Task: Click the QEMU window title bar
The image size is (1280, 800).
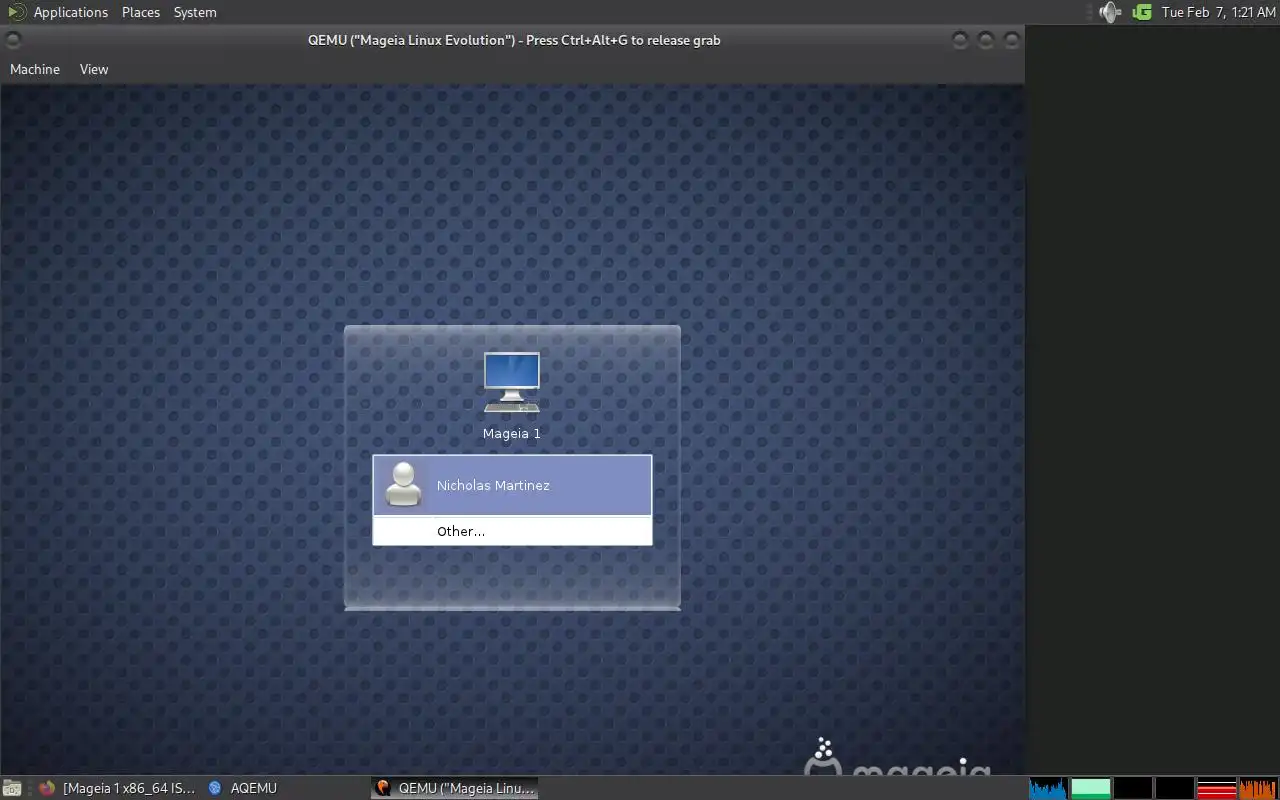Action: pos(514,40)
